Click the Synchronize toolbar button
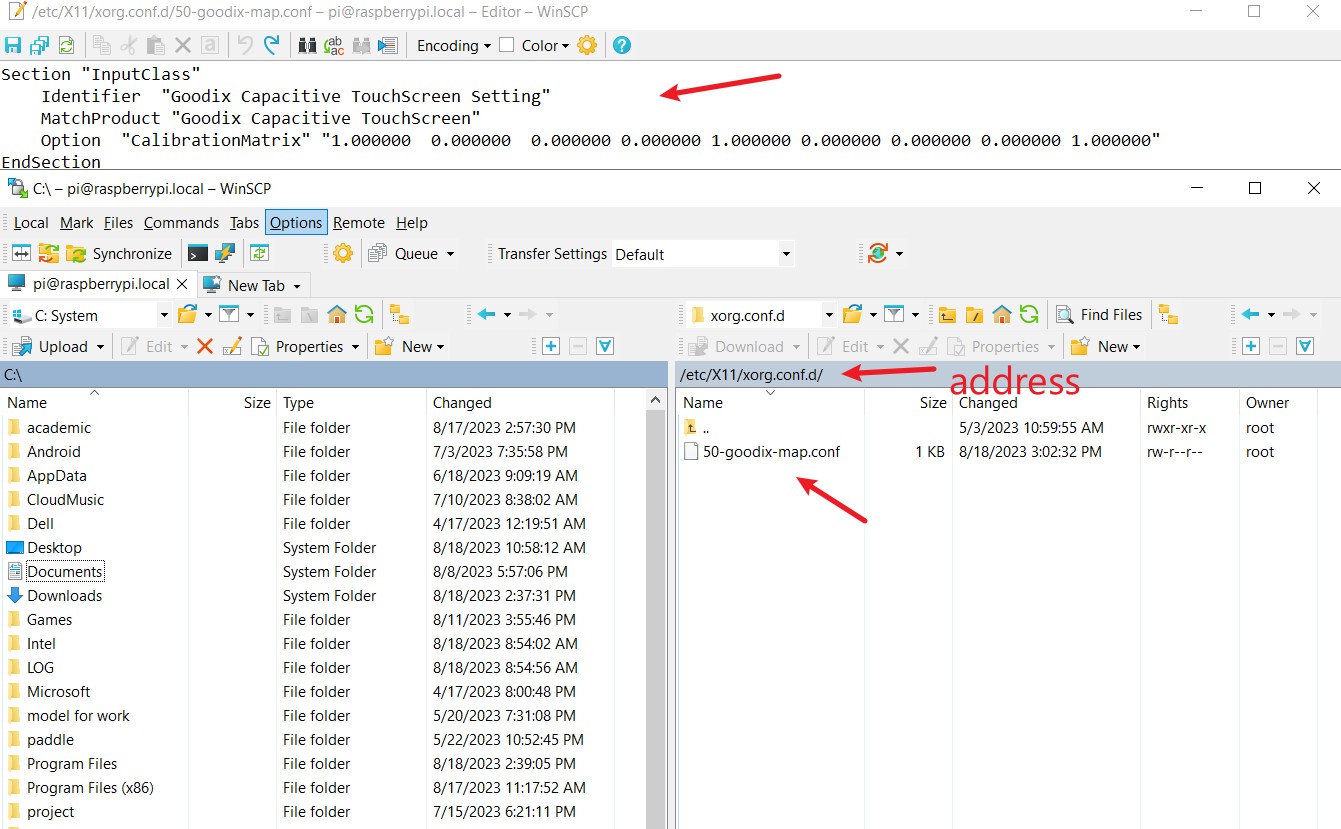Screen dimensions: 1341x829 tap(120, 254)
